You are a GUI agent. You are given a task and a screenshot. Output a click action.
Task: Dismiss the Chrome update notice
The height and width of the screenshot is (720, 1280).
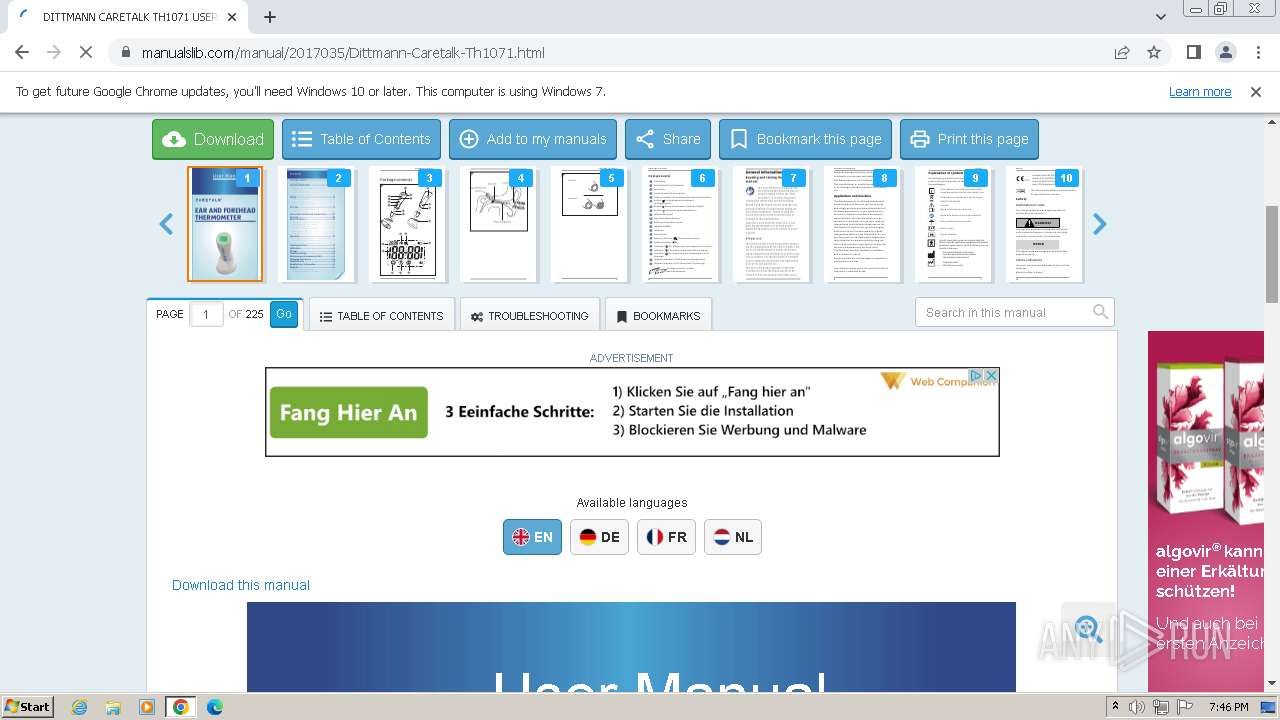coord(1256,91)
